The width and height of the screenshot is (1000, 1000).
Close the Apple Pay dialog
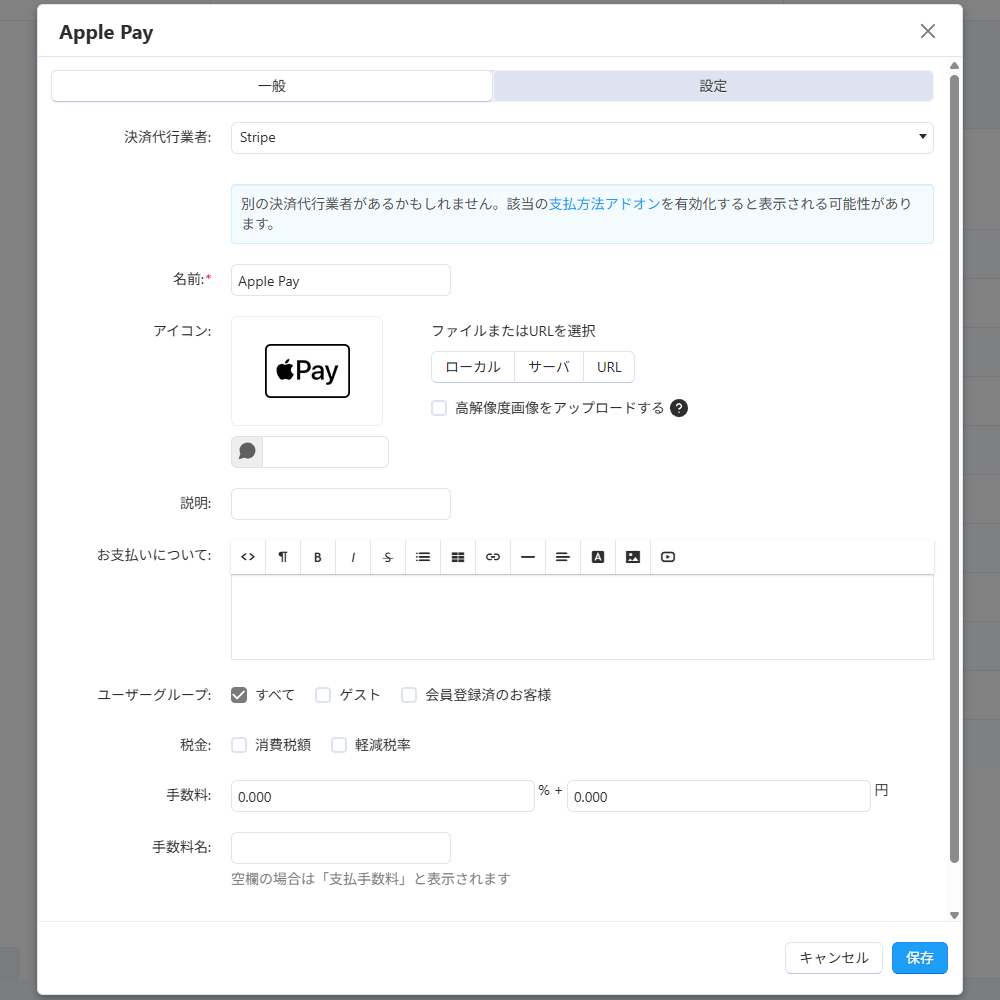point(928,31)
